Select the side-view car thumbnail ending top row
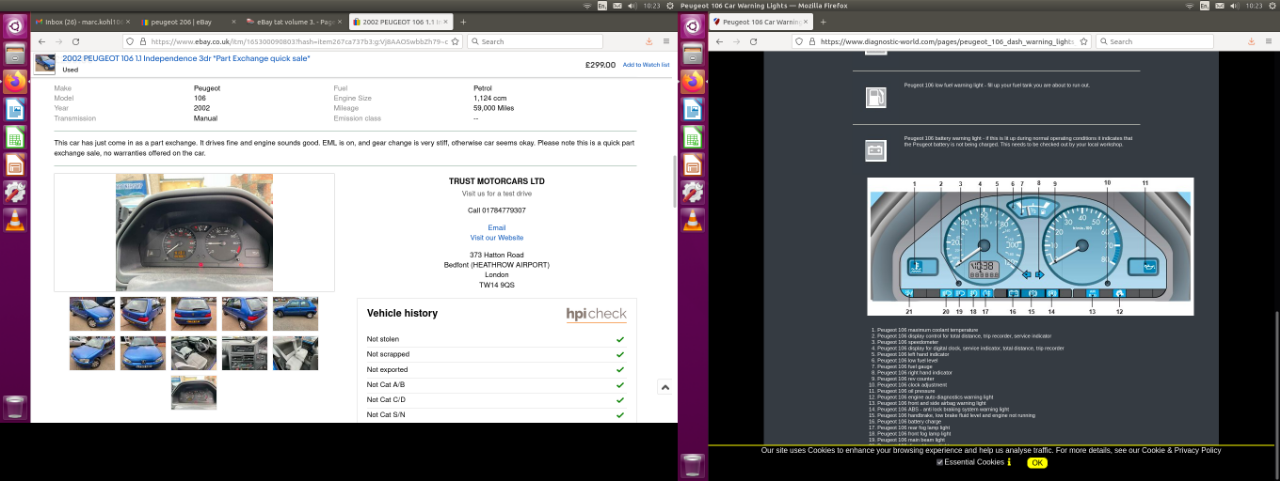1280x481 pixels. click(295, 314)
